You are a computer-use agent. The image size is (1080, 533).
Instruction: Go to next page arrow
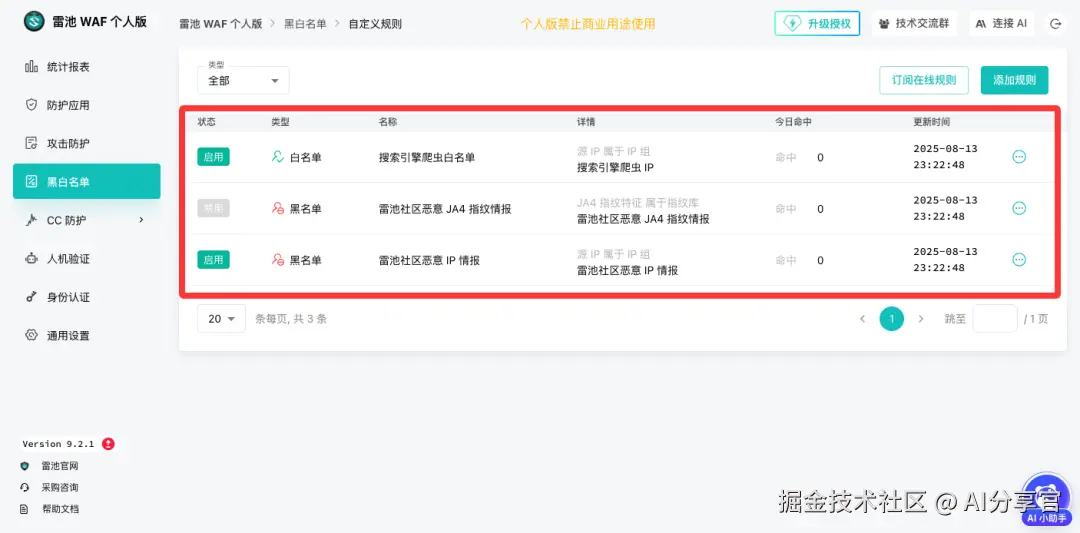click(921, 319)
